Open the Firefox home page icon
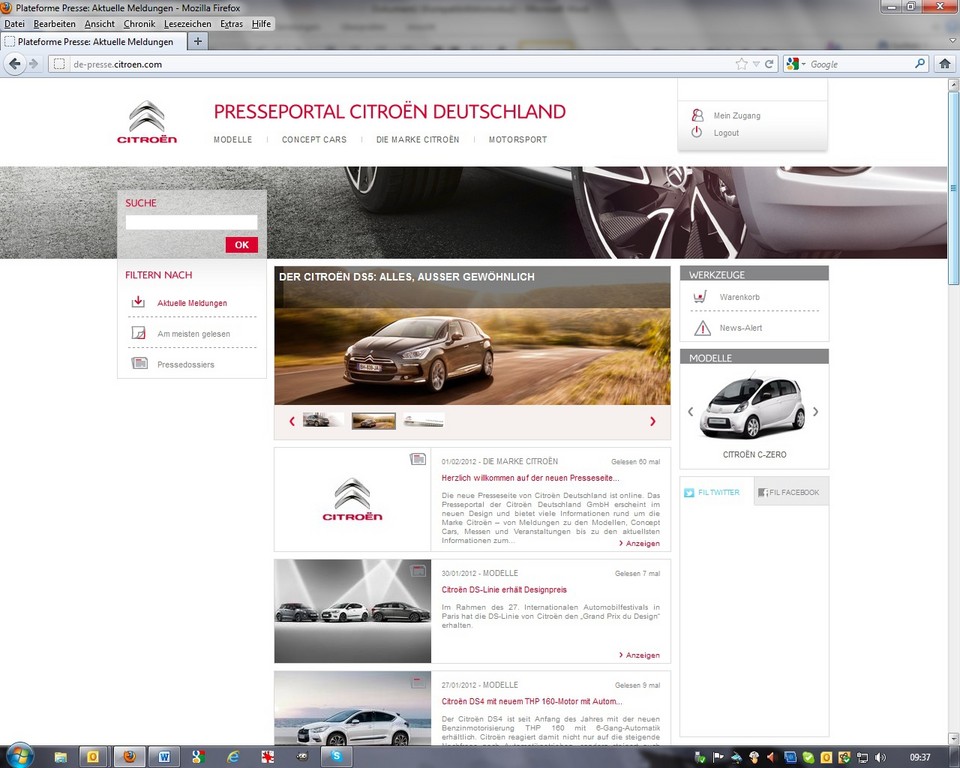Viewport: 960px width, 768px height. [x=945, y=64]
